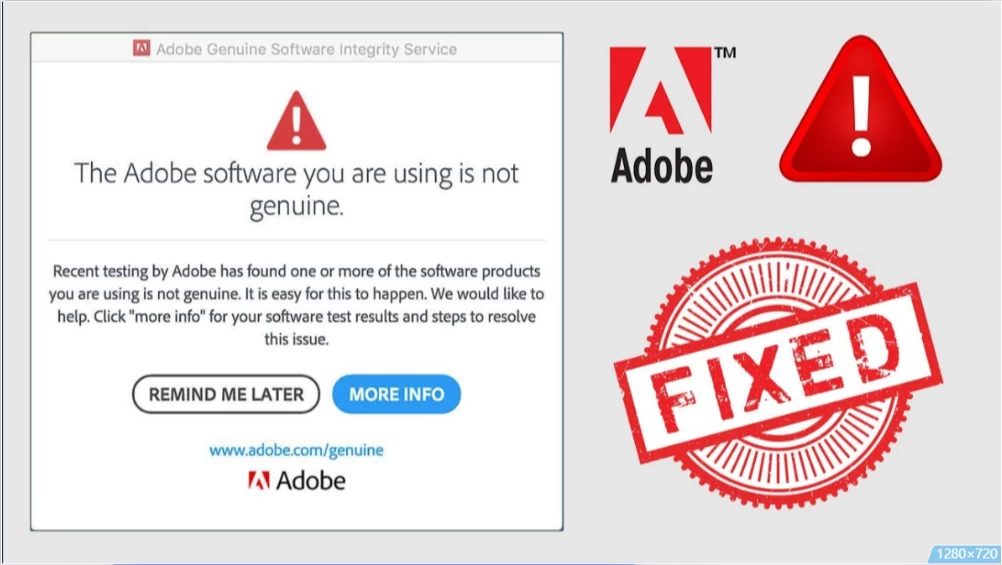The width and height of the screenshot is (1002, 565).
Task: Click the black Adobe wordmark under the large logo
Action: click(661, 167)
